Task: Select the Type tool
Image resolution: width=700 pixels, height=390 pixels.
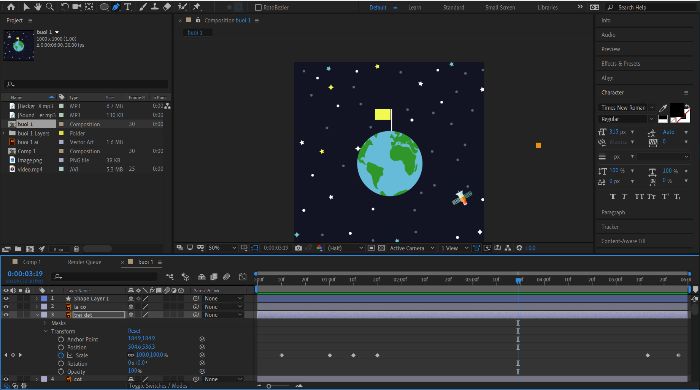Action: 128,7
